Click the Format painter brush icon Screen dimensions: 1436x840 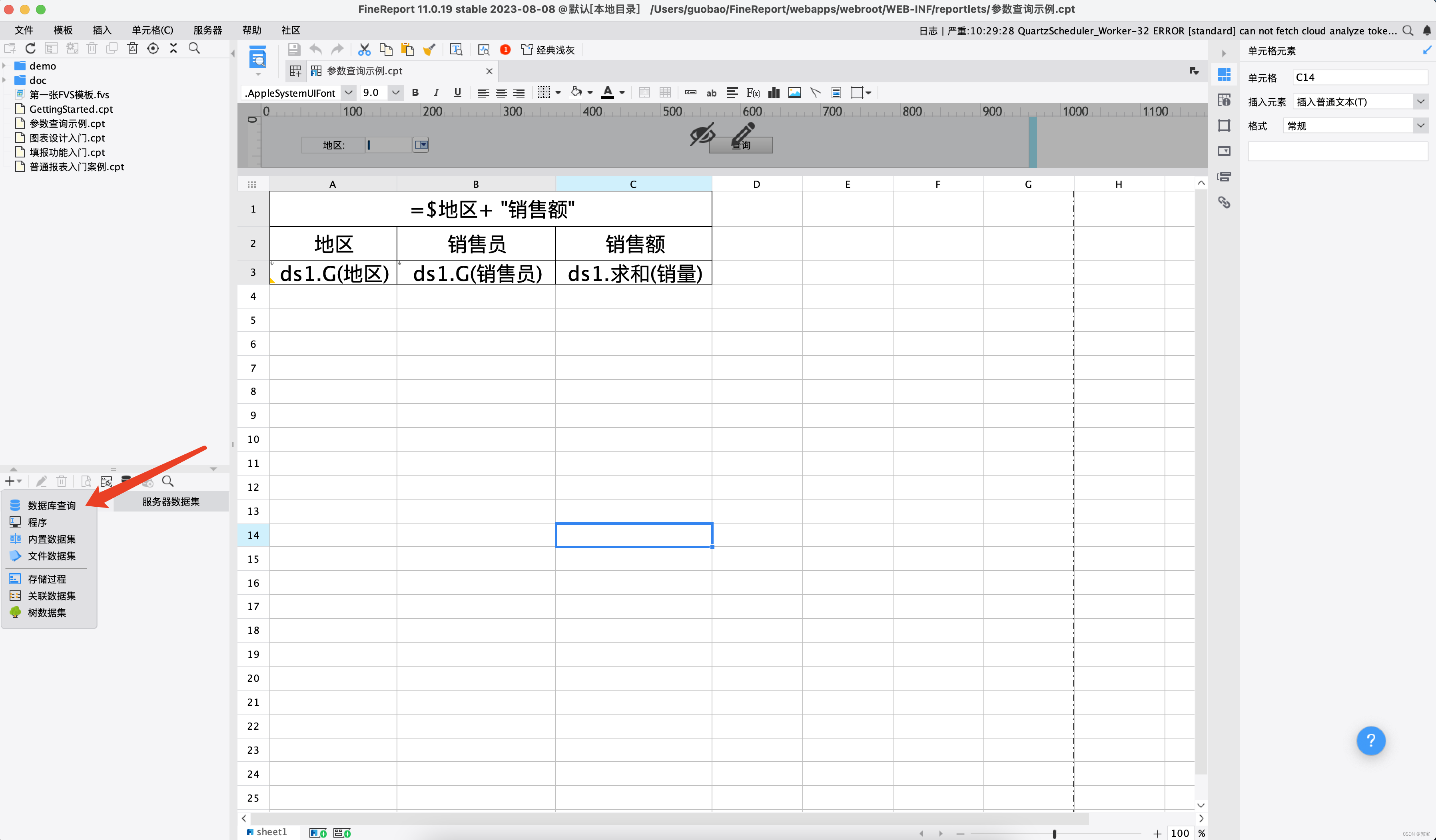429,50
